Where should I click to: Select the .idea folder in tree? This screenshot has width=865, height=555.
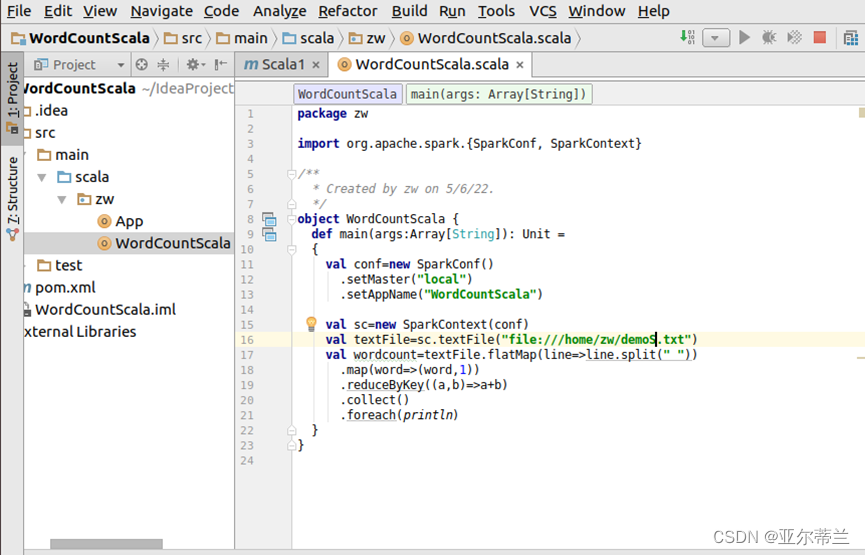pyautogui.click(x=51, y=111)
